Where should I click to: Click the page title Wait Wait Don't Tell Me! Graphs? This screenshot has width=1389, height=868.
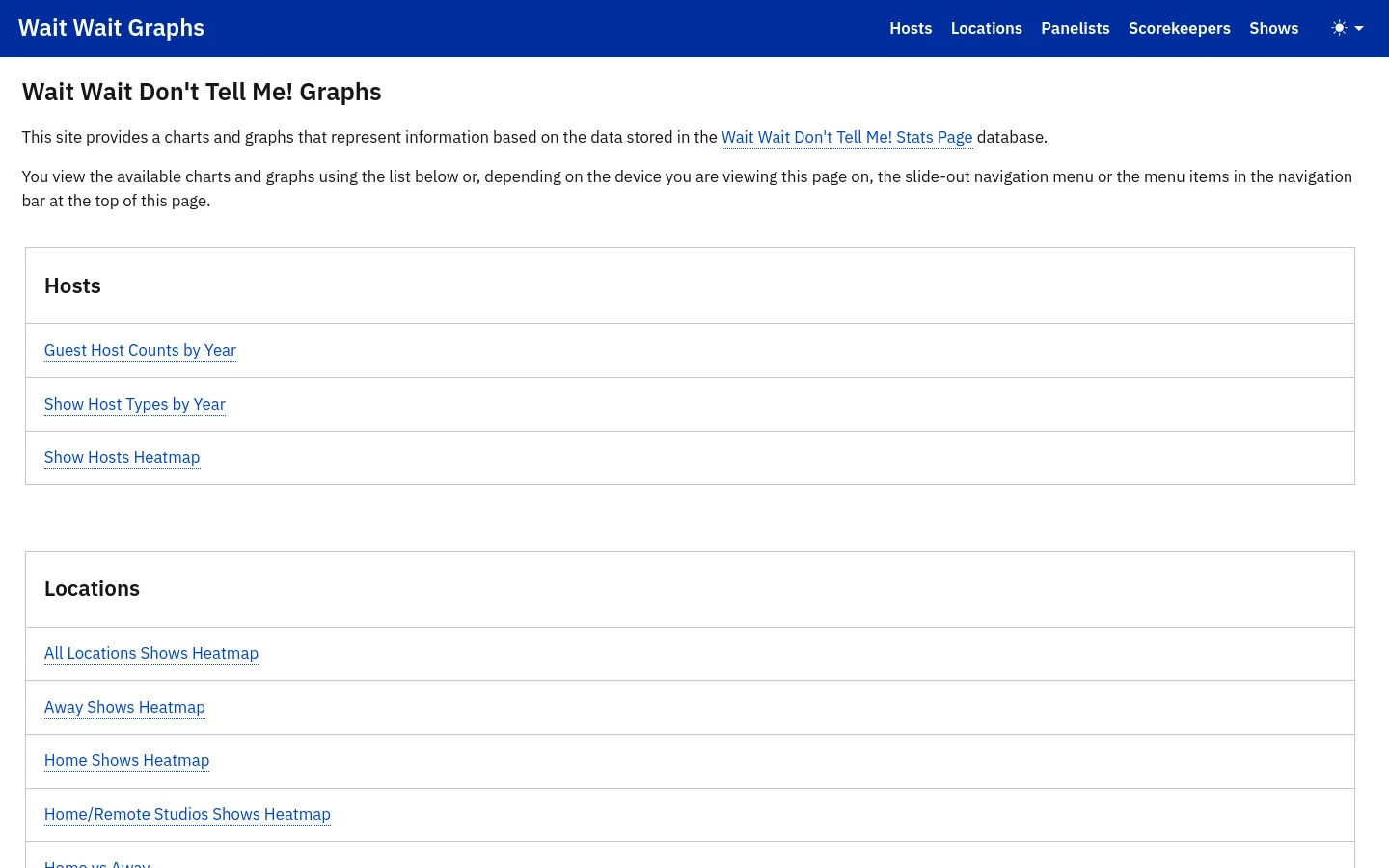pyautogui.click(x=202, y=92)
